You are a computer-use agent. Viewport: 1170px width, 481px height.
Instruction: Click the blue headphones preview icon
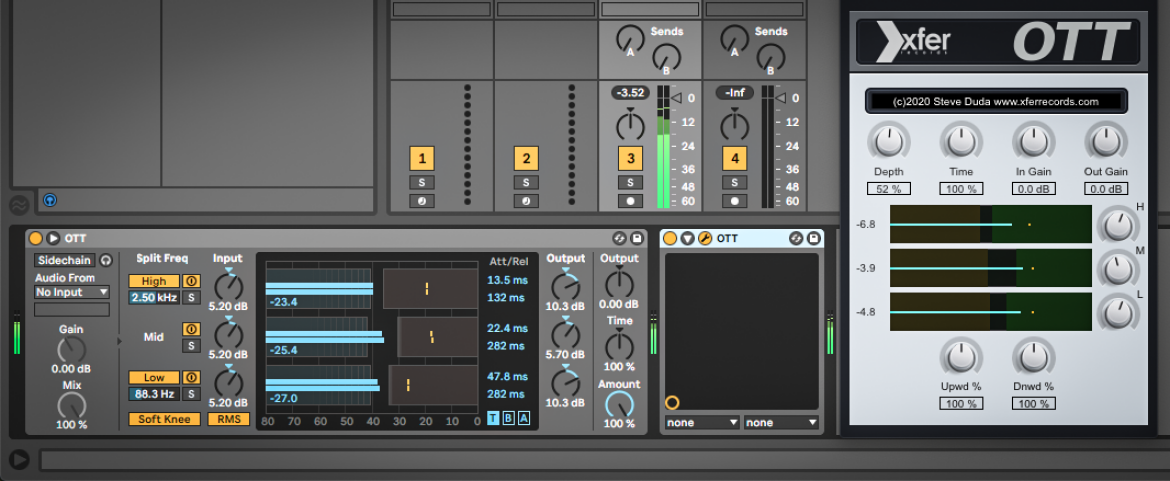pos(50,200)
